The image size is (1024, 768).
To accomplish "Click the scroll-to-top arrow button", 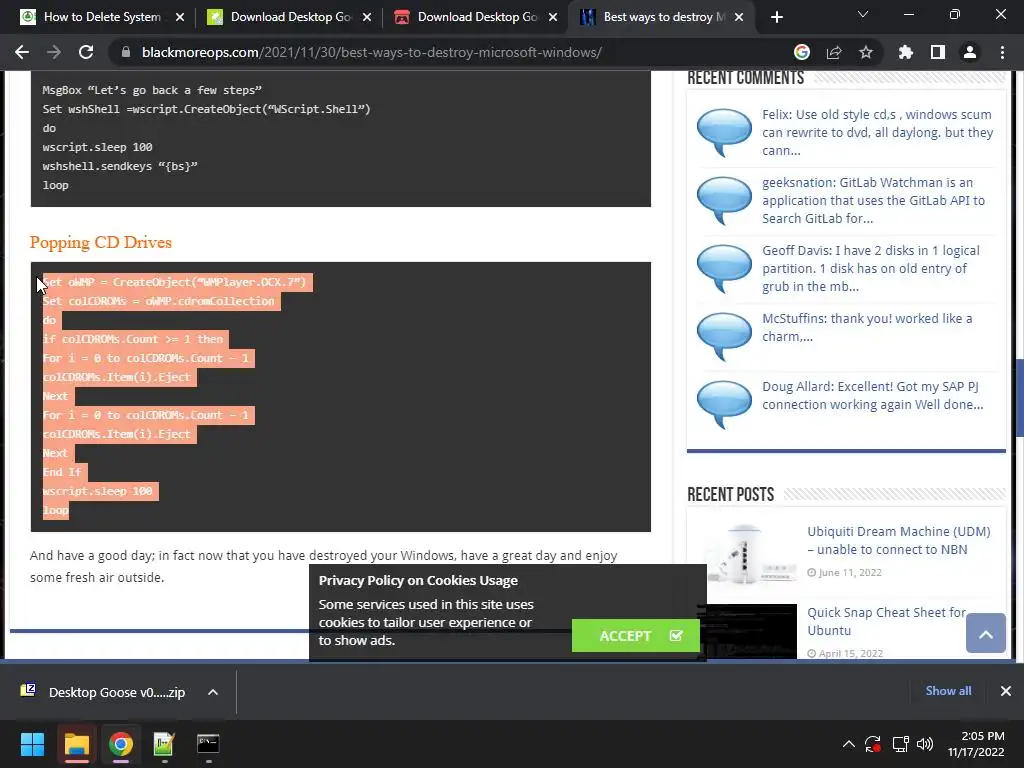I will (x=985, y=633).
